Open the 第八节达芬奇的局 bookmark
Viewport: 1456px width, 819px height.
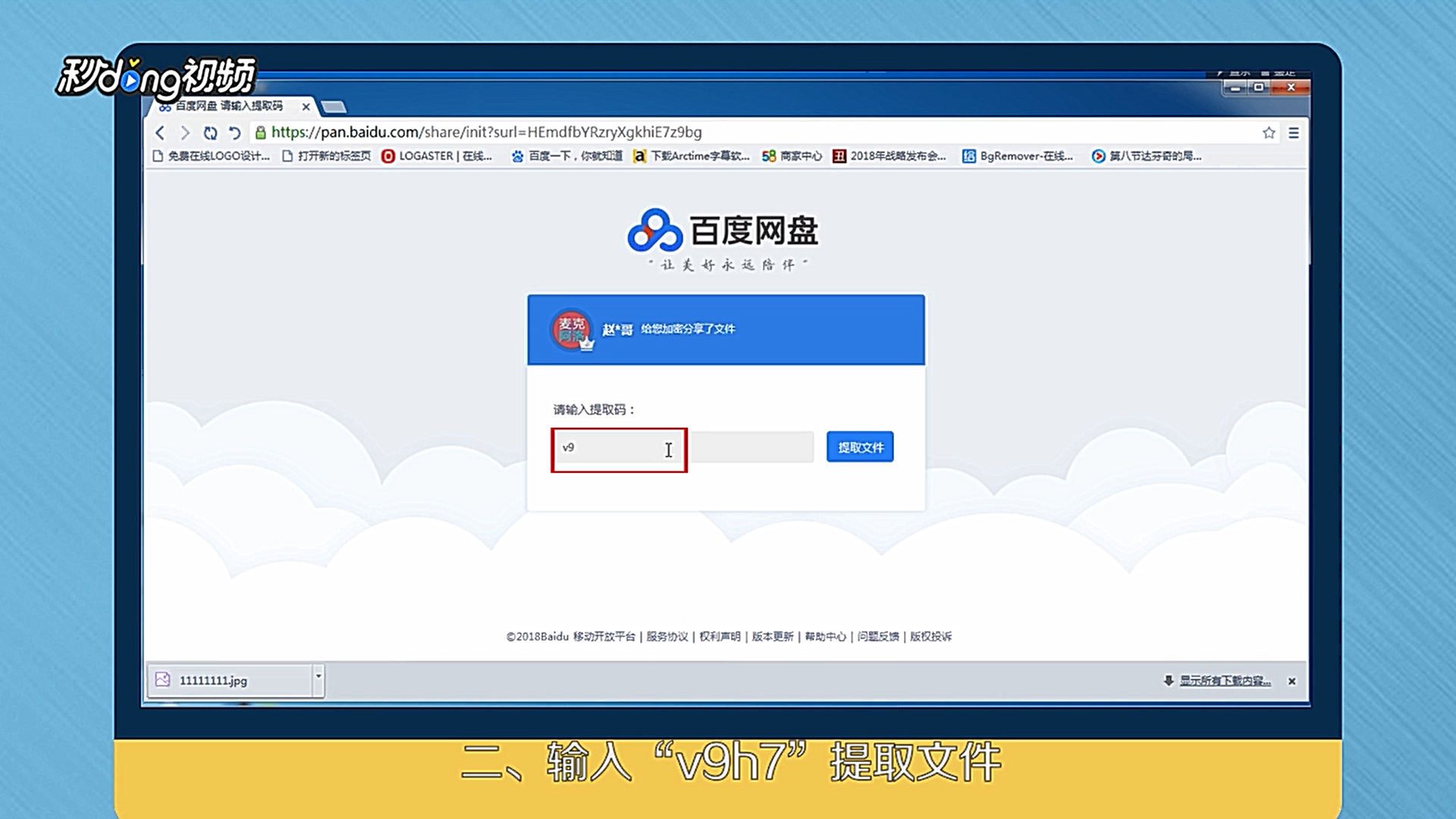coord(1147,156)
